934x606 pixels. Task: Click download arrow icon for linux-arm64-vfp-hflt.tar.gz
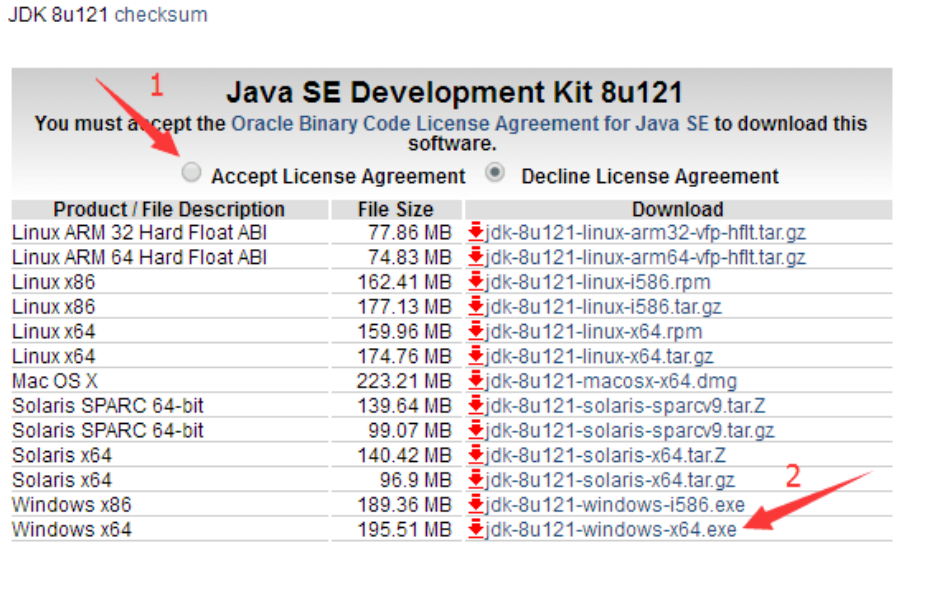tap(476, 256)
